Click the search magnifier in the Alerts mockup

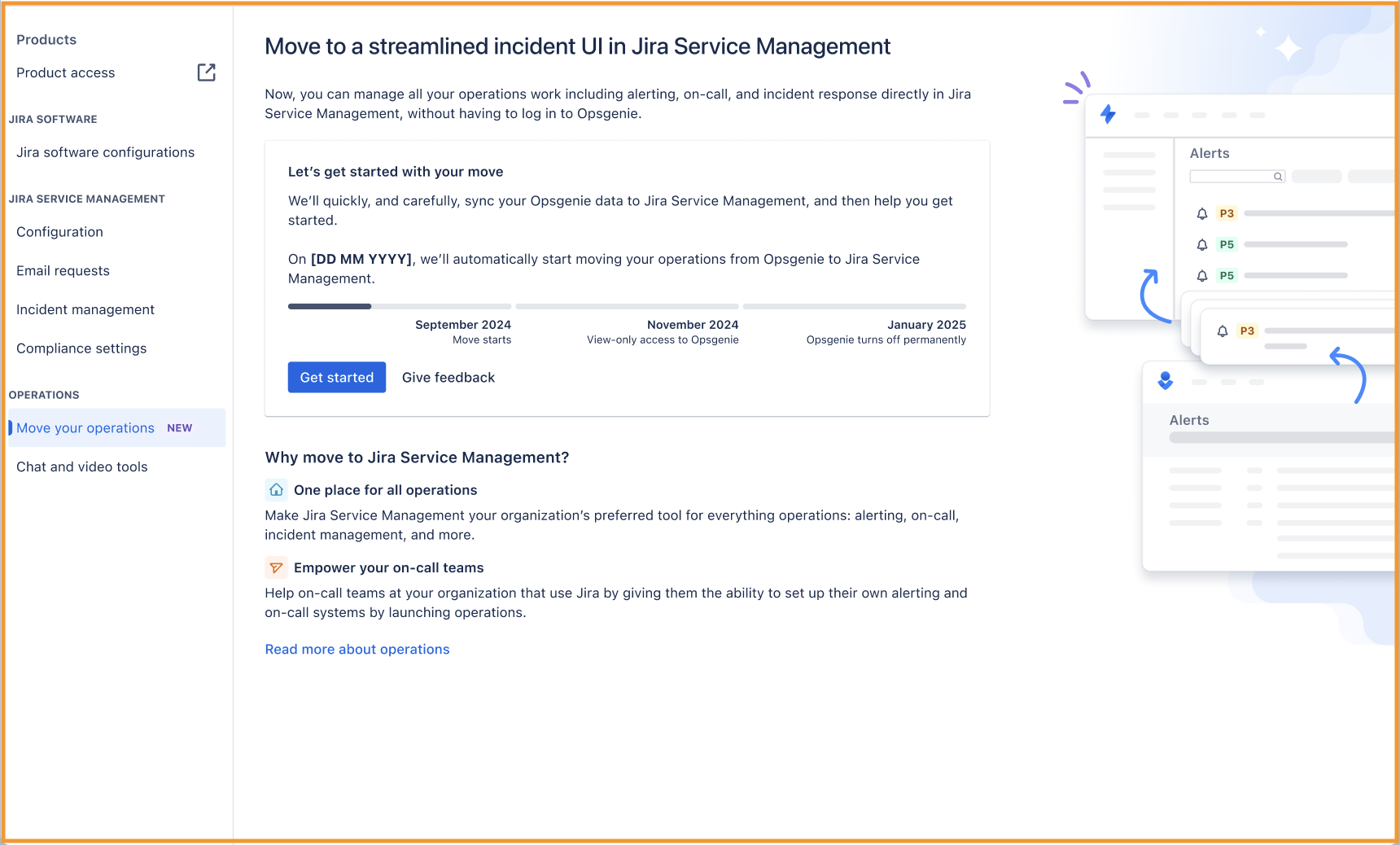tap(1277, 176)
